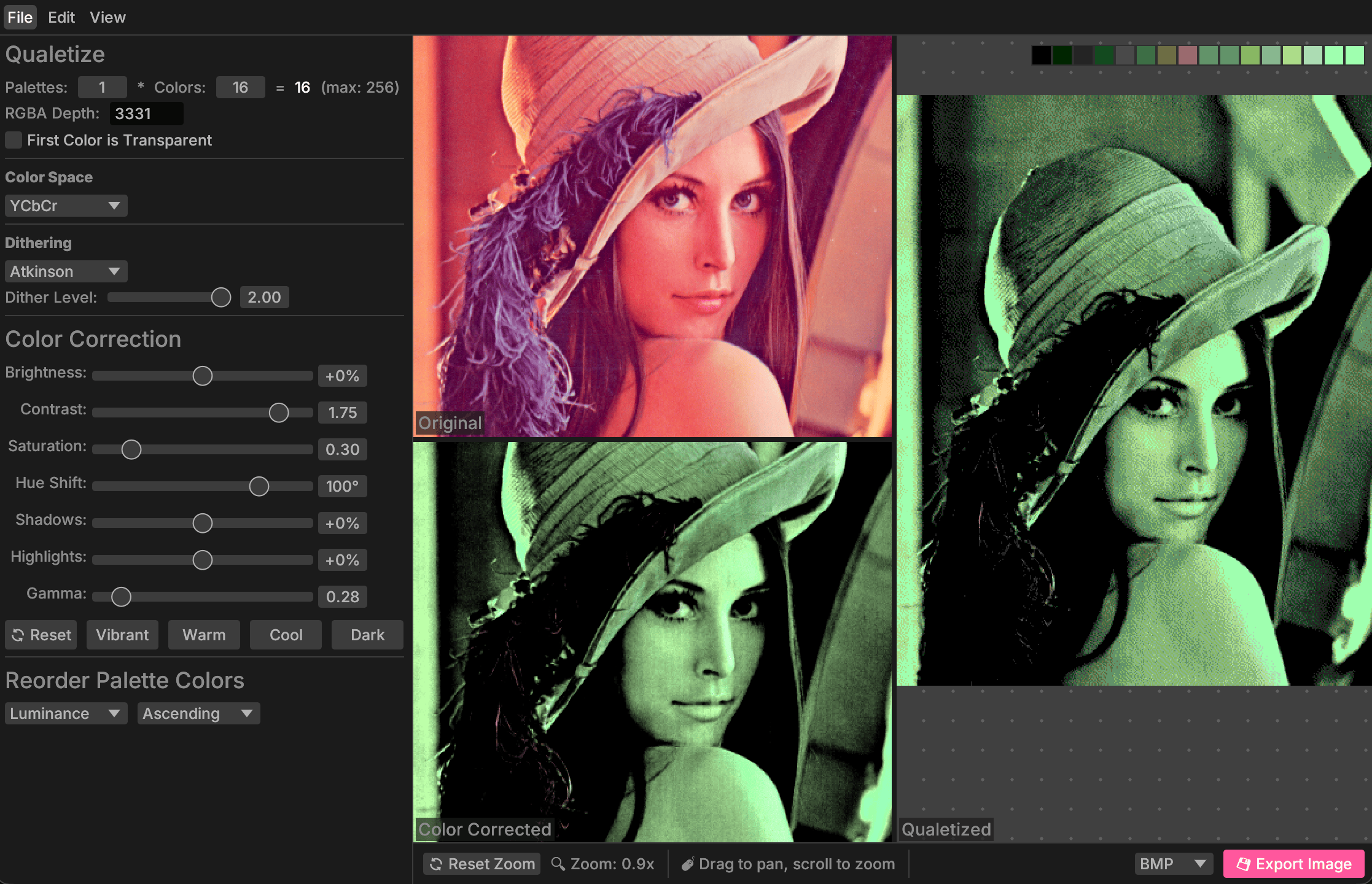Click the pan hint hand icon
The height and width of the screenshot is (884, 1372).
[688, 864]
